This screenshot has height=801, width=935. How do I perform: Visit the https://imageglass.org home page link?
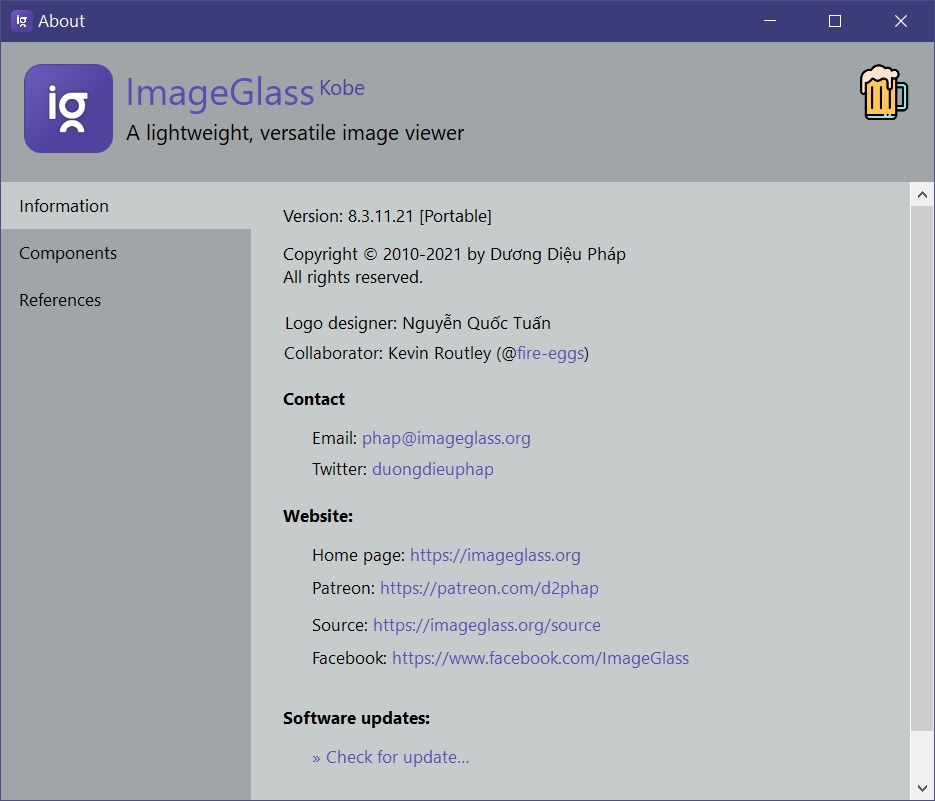495,555
